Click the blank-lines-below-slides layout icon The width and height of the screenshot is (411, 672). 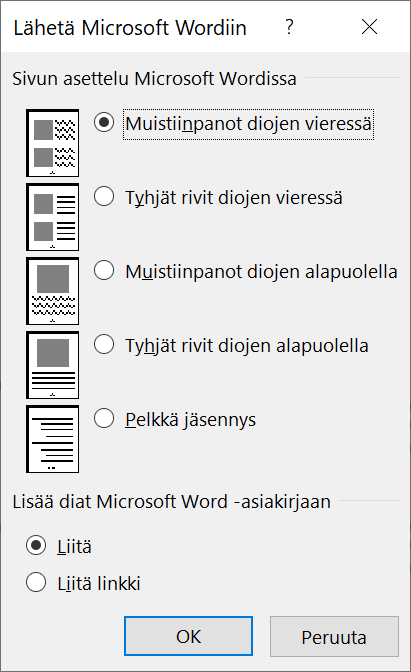tap(53, 365)
